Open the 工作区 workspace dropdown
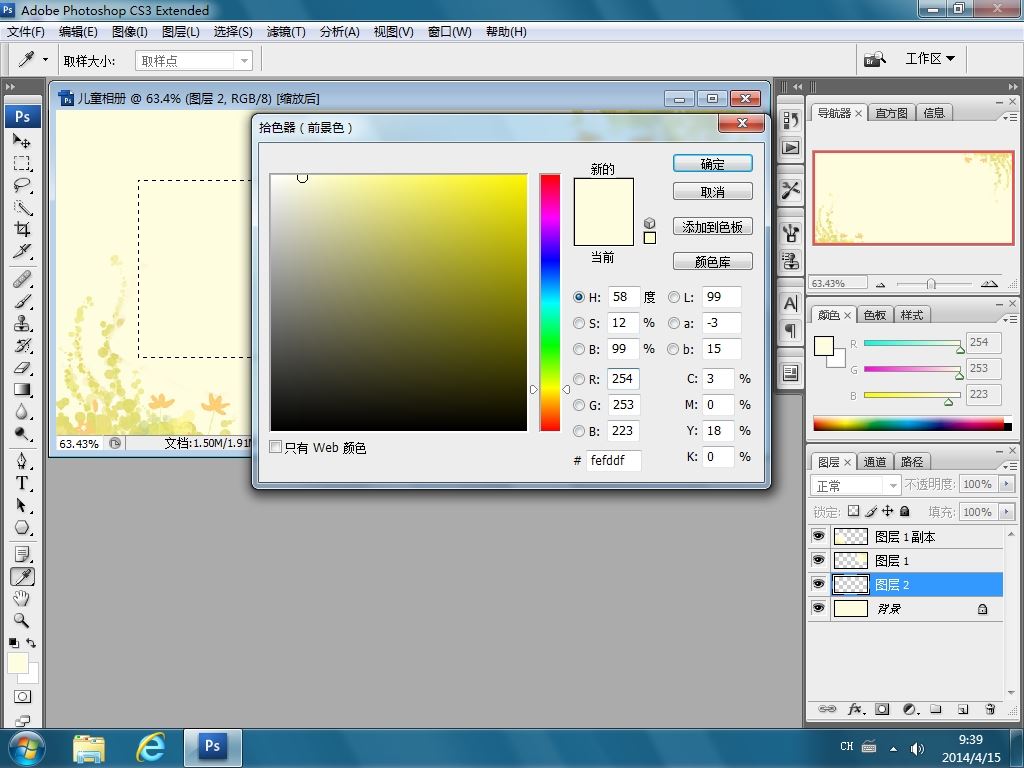The height and width of the screenshot is (768, 1024). coord(930,59)
